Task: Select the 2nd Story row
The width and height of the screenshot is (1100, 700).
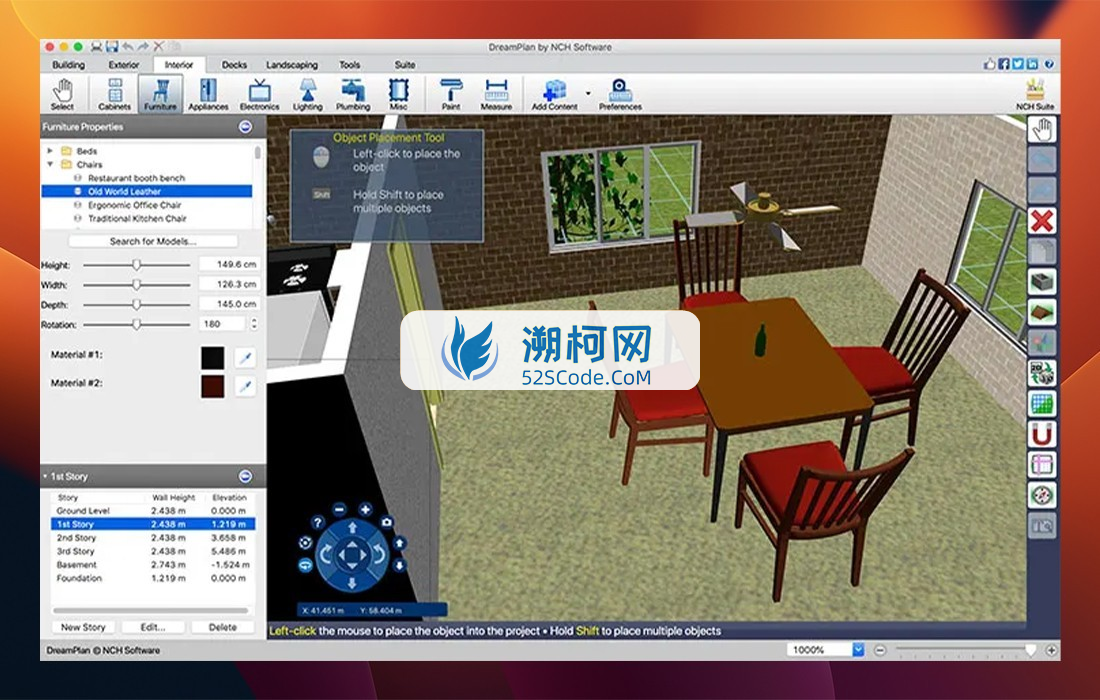Action: click(152, 537)
